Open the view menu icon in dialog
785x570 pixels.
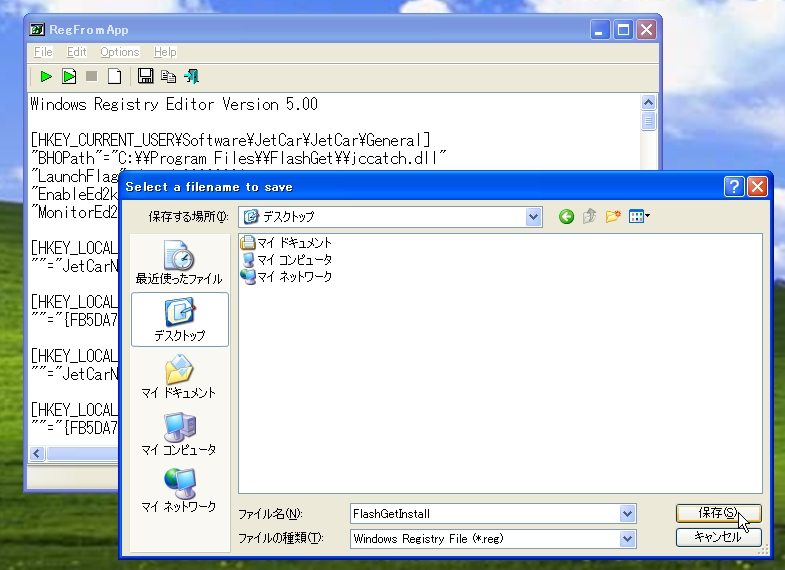pyautogui.click(x=639, y=217)
